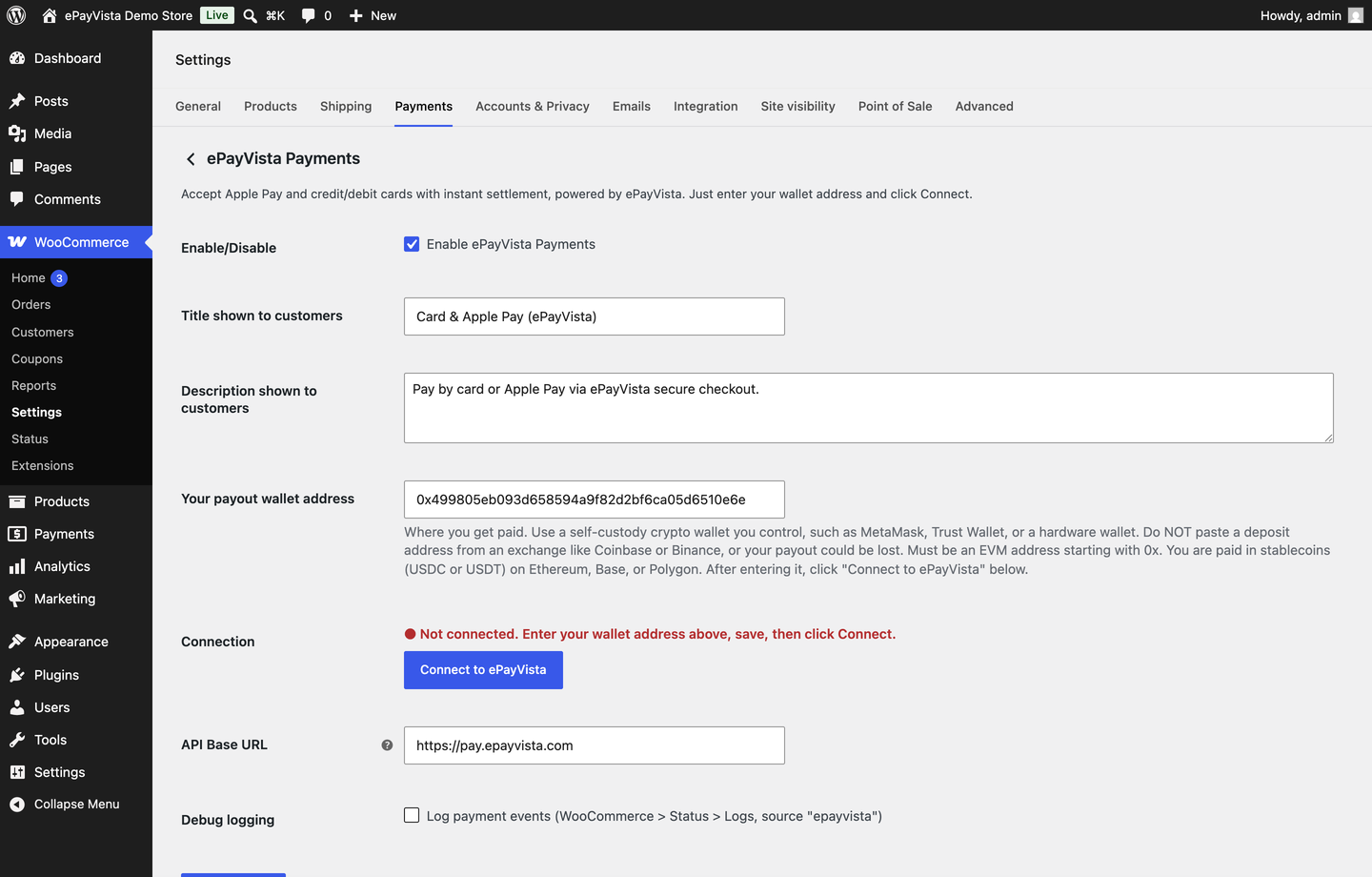Click the Collapse Menu arrow icon
The height and width of the screenshot is (877, 1372).
tap(17, 805)
